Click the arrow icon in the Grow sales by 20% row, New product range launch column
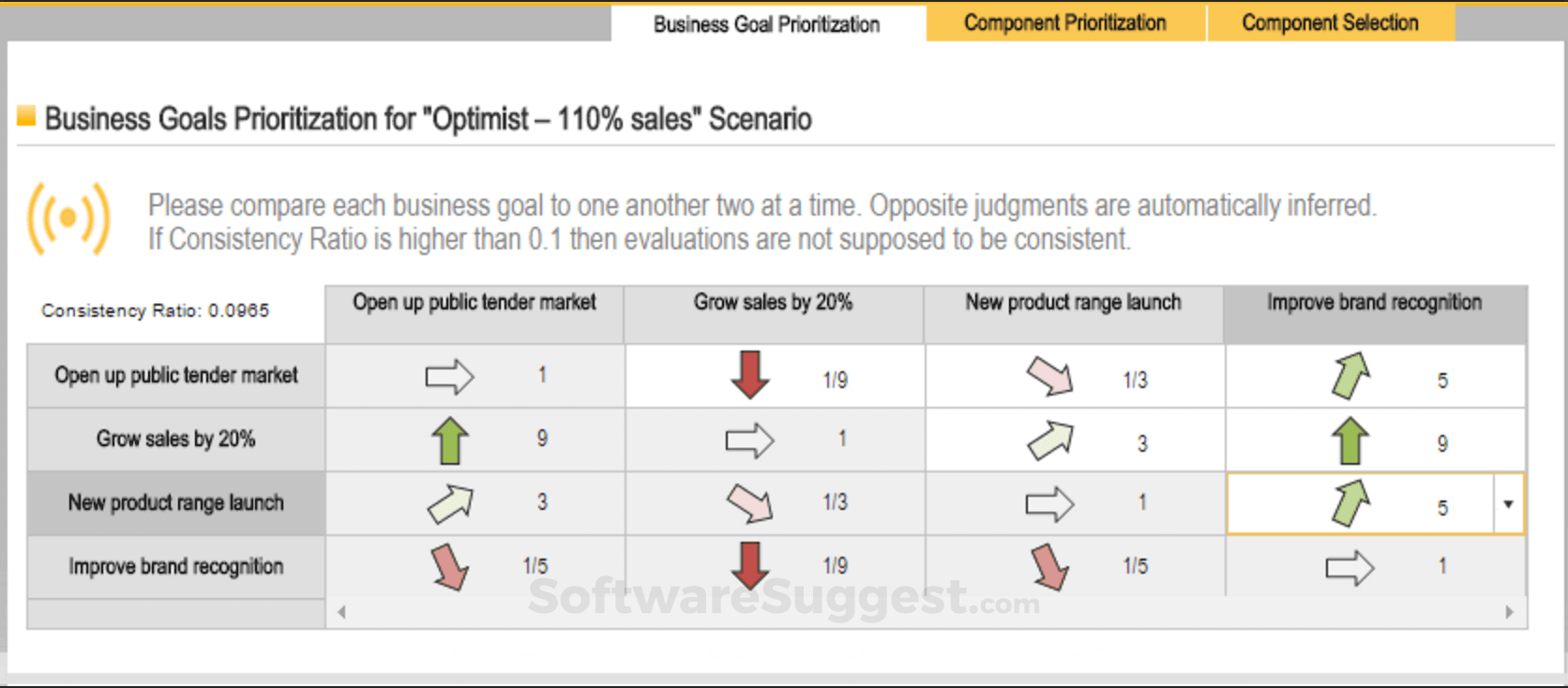Image resolution: width=1568 pixels, height=688 pixels. click(1049, 441)
